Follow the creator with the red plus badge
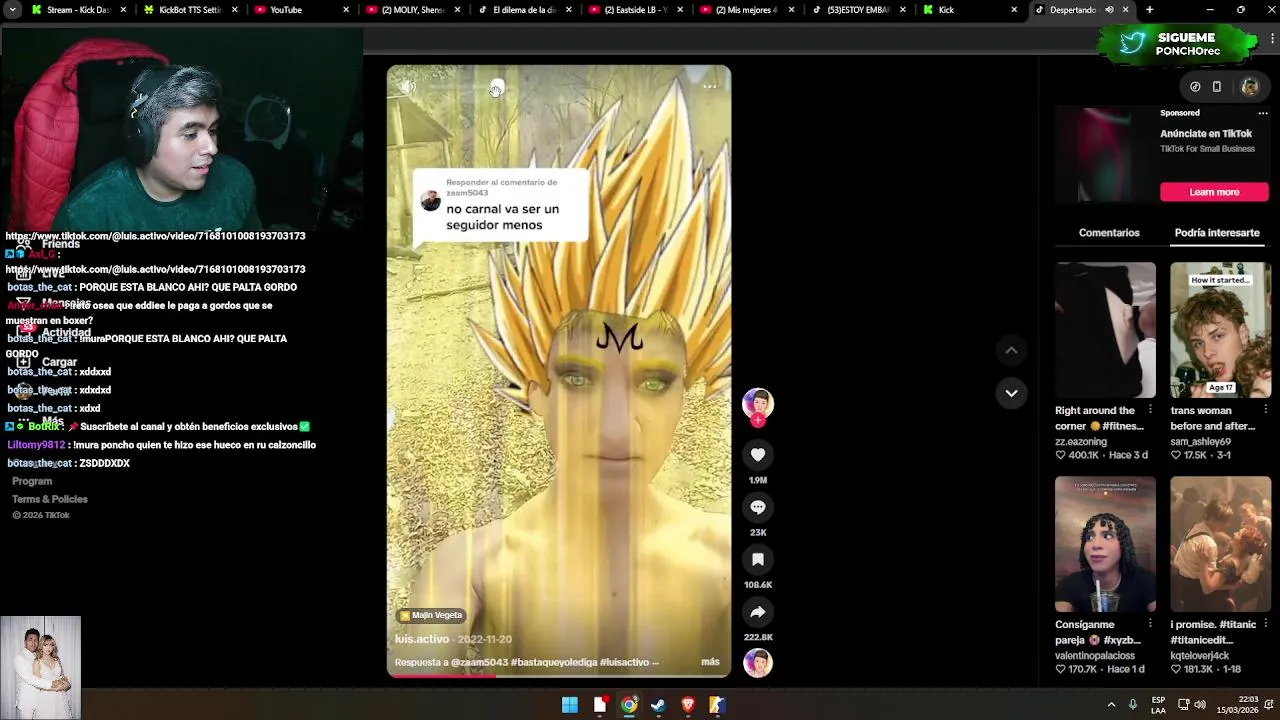Image resolution: width=1280 pixels, height=720 pixels. [758, 421]
